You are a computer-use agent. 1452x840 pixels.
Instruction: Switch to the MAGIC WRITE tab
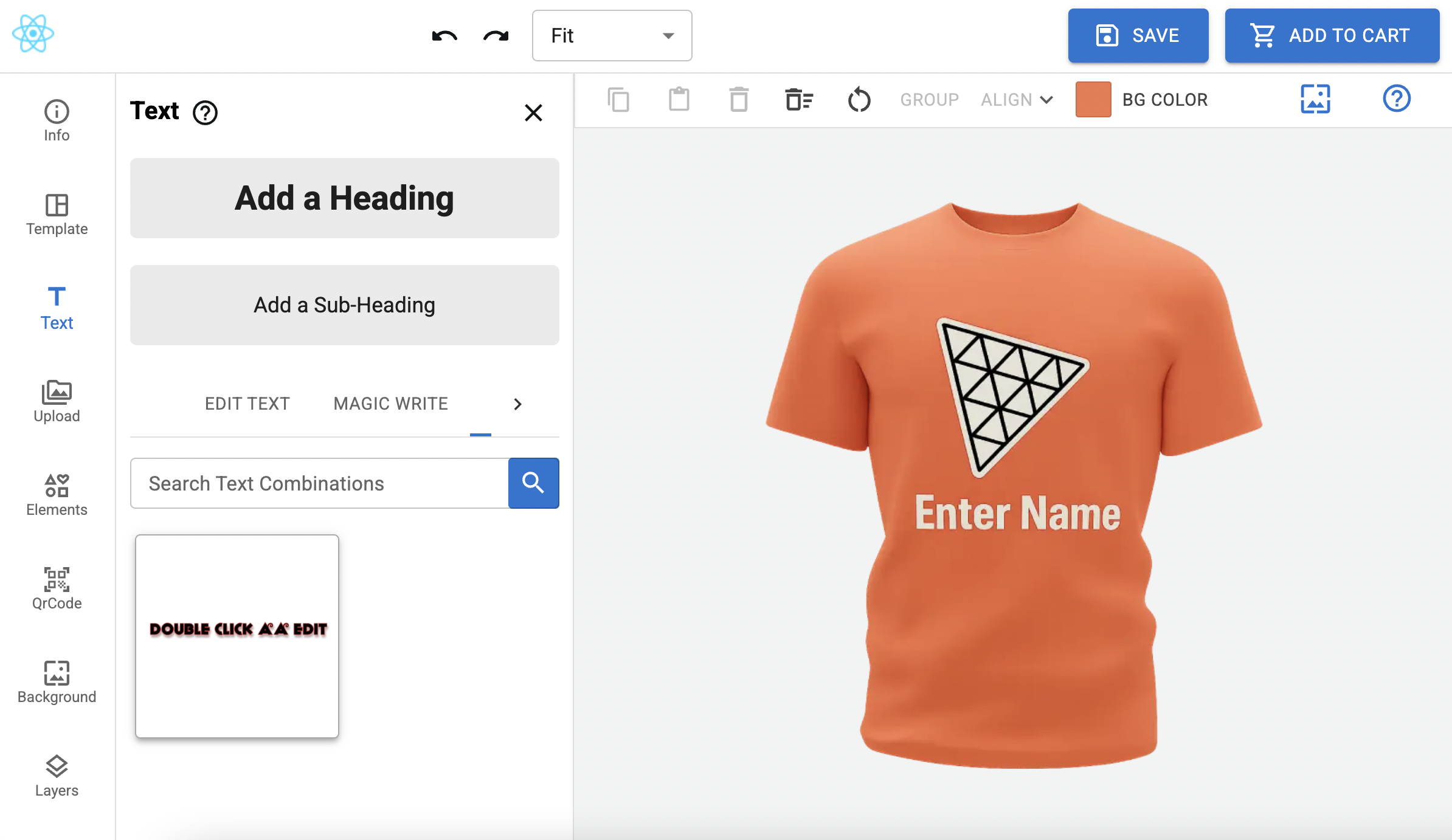point(390,404)
